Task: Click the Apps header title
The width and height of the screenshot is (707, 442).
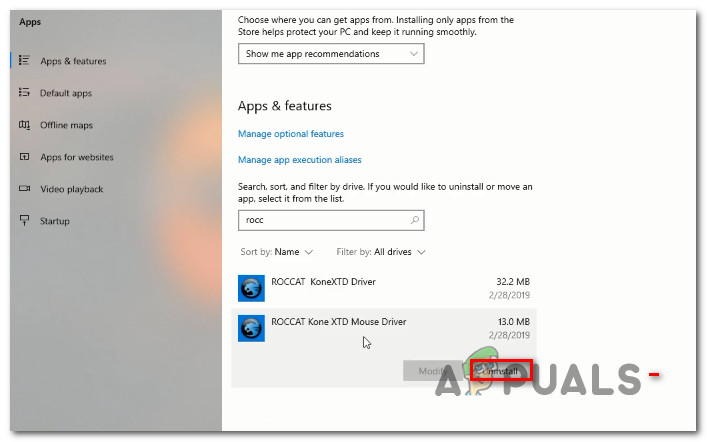Action: tap(30, 22)
